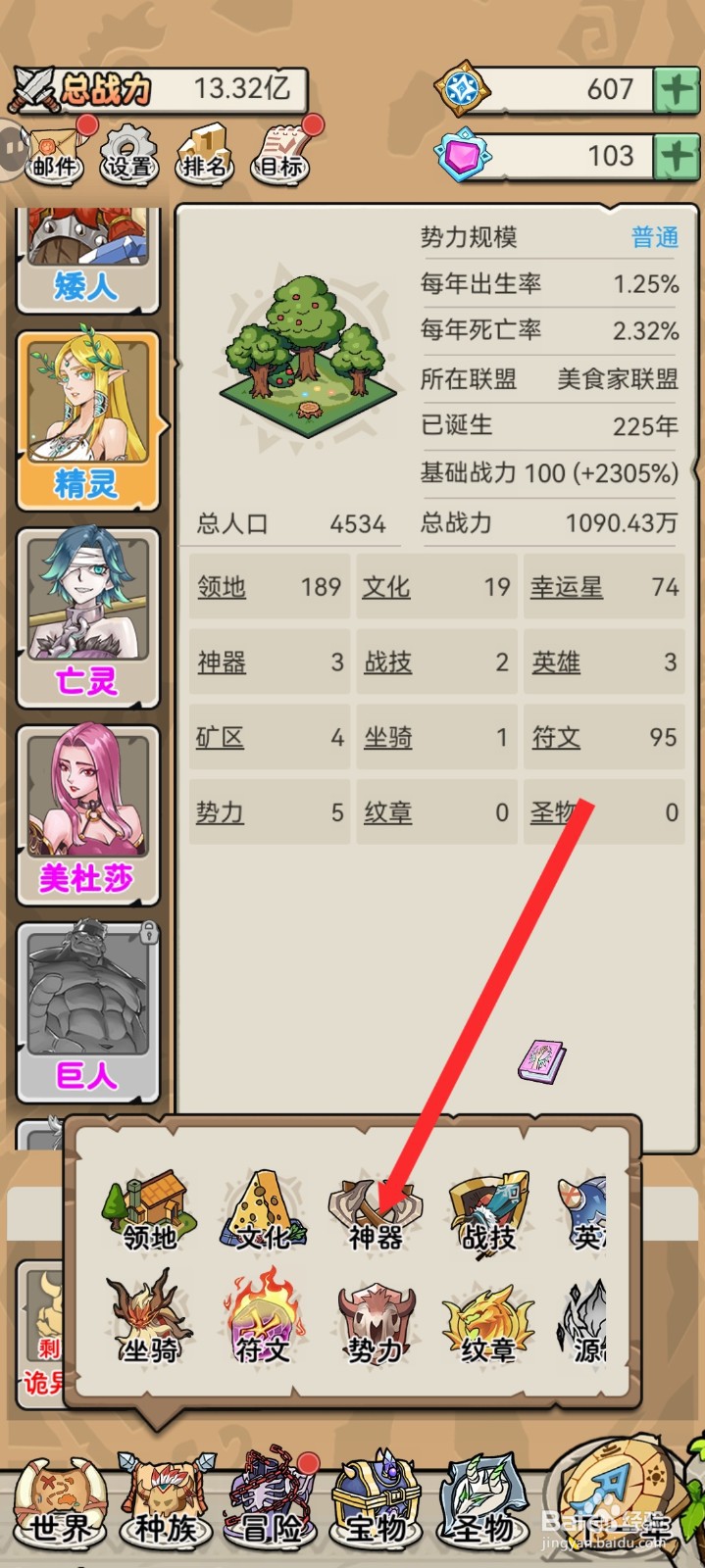Select the 文化 cheese icon
Viewport: 705px width, 1568px height.
tap(263, 1212)
